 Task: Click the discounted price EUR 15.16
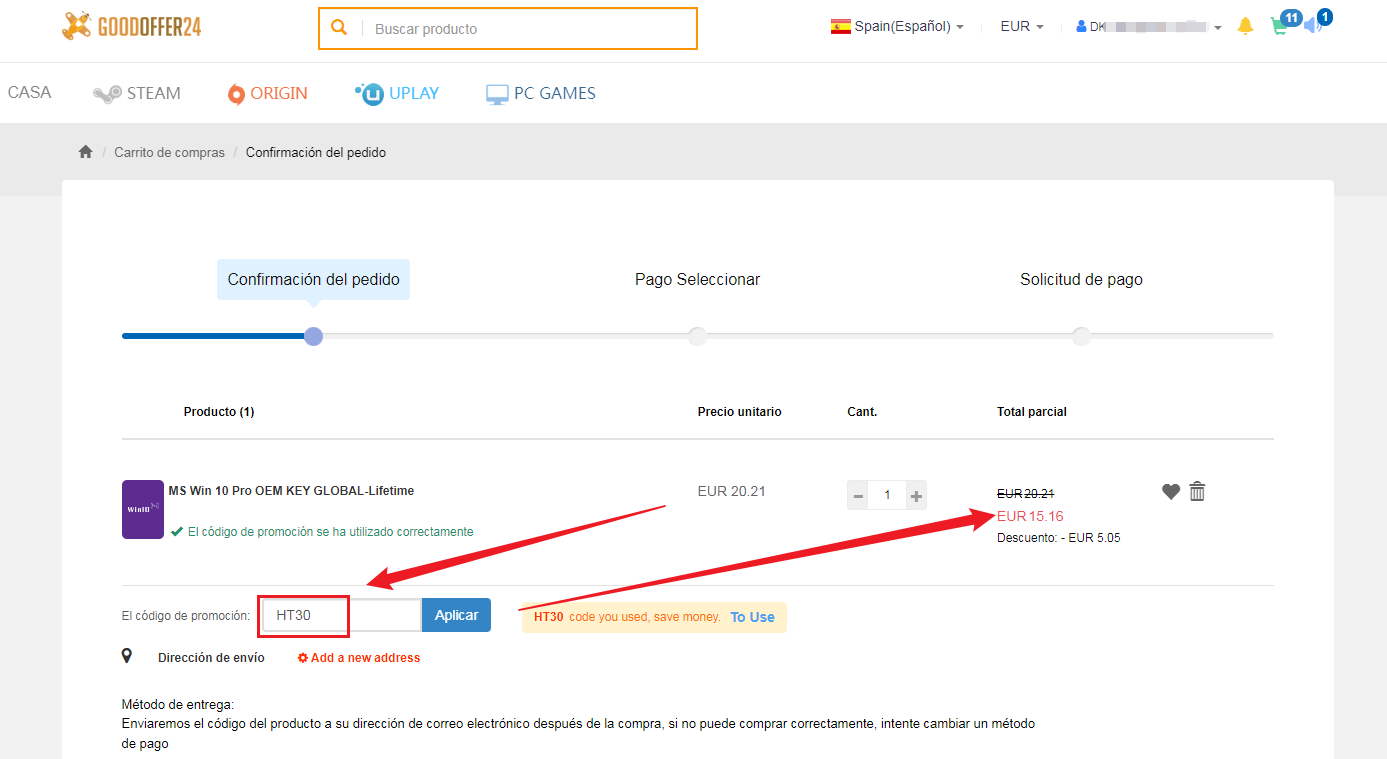pyautogui.click(x=1030, y=516)
